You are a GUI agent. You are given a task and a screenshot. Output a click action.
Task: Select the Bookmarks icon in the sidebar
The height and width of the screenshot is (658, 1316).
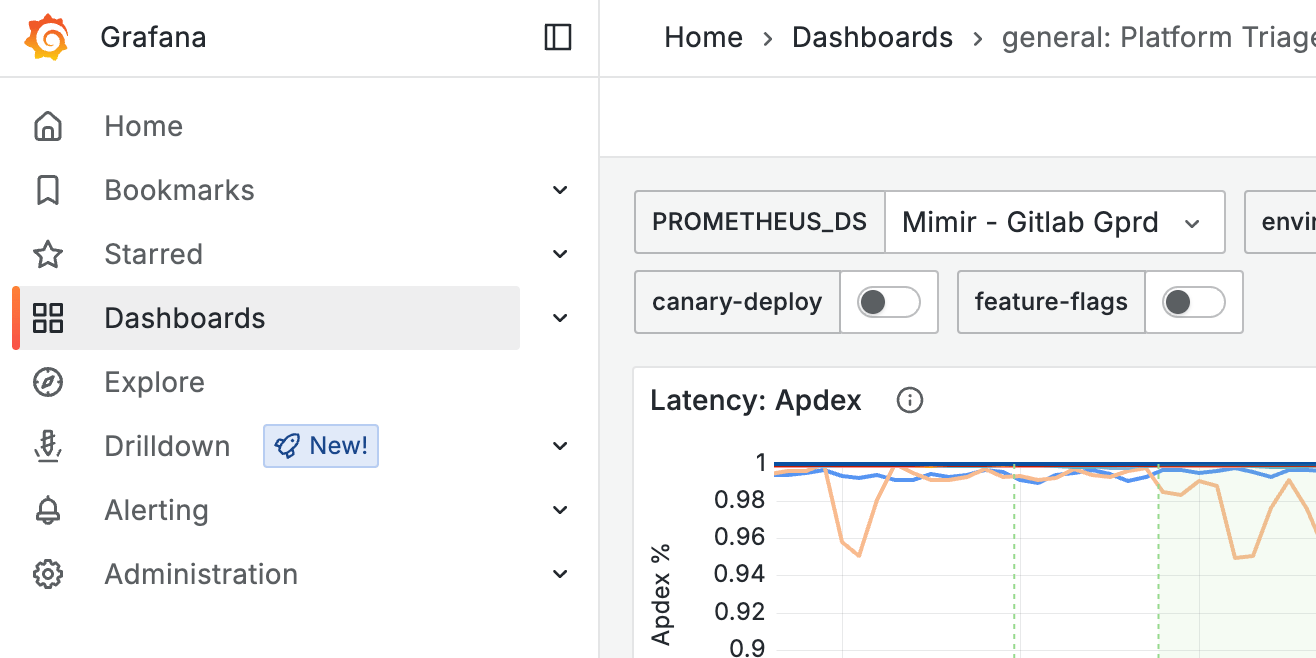click(x=47, y=190)
